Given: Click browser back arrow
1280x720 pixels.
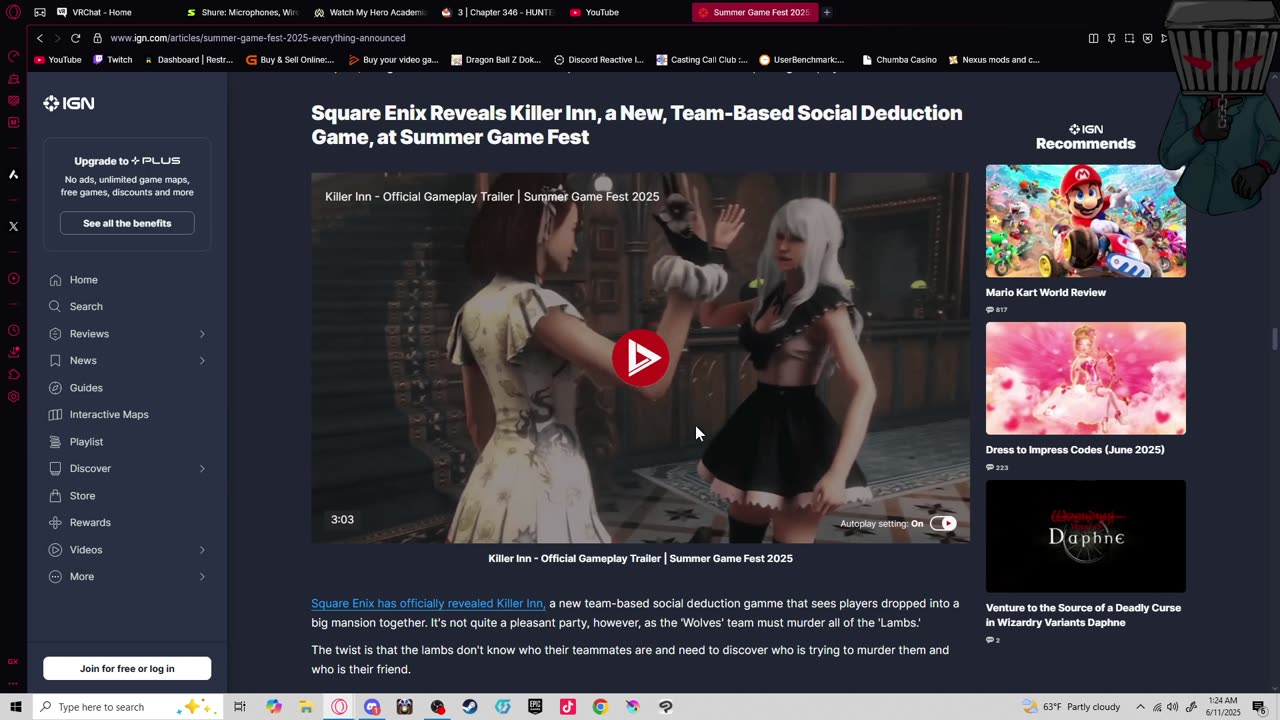Looking at the screenshot, I should click(x=40, y=38).
